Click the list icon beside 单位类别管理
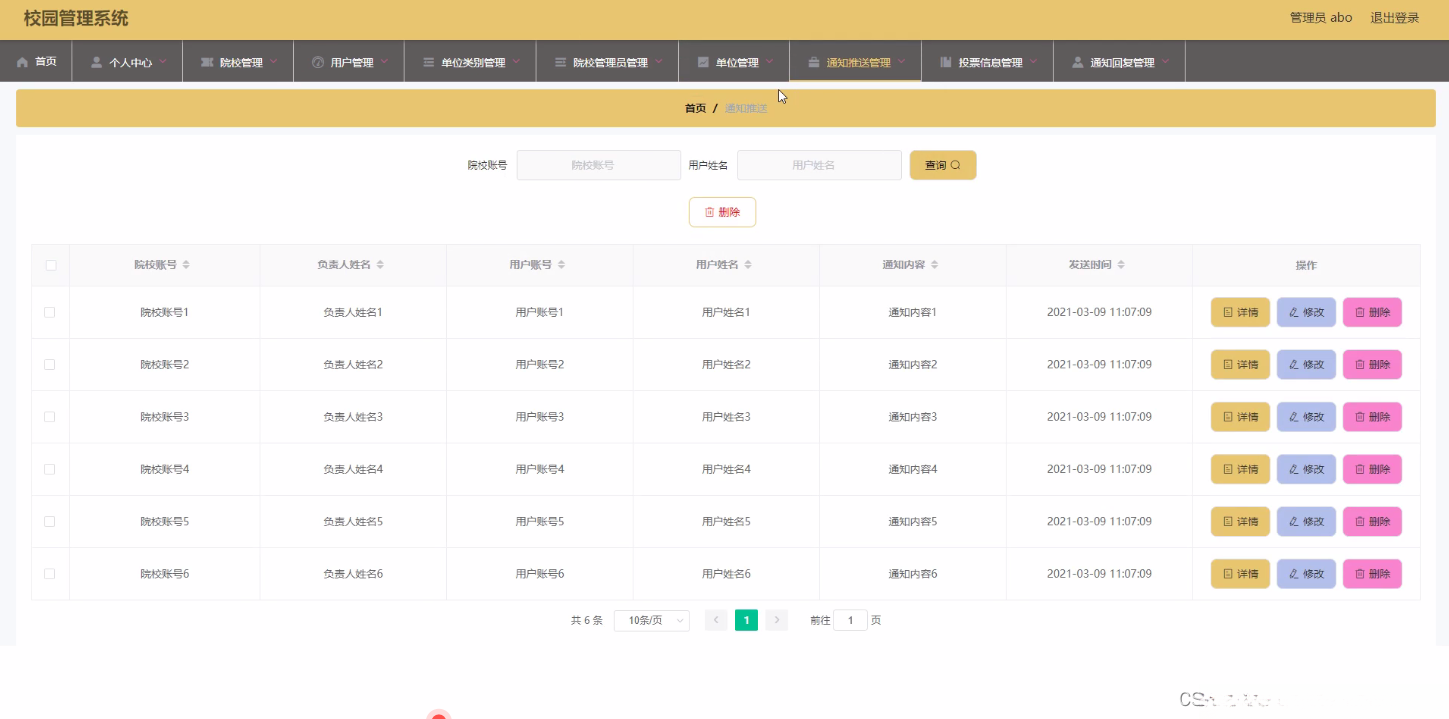Image resolution: width=1449 pixels, height=719 pixels. click(428, 62)
